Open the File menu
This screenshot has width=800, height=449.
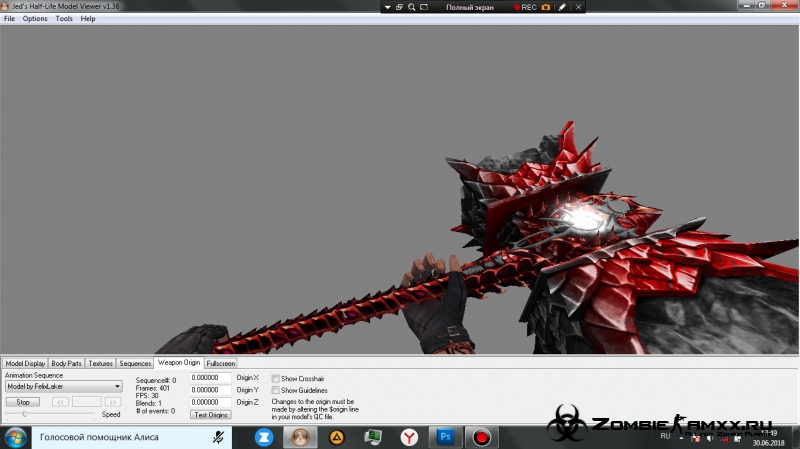coord(9,18)
